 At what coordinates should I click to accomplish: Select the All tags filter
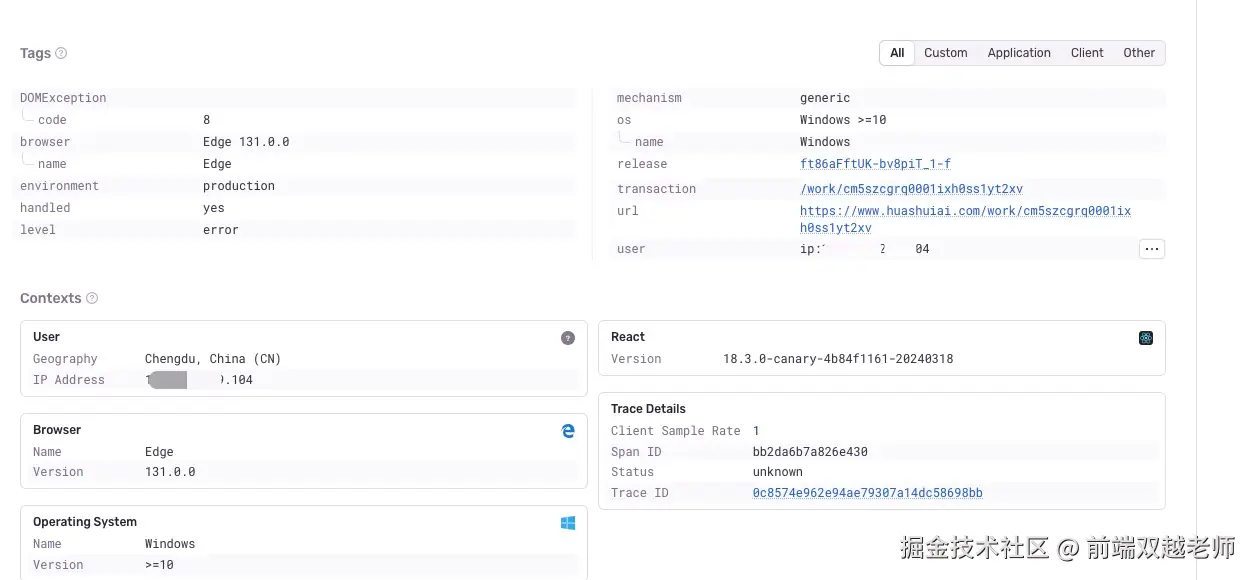click(897, 53)
